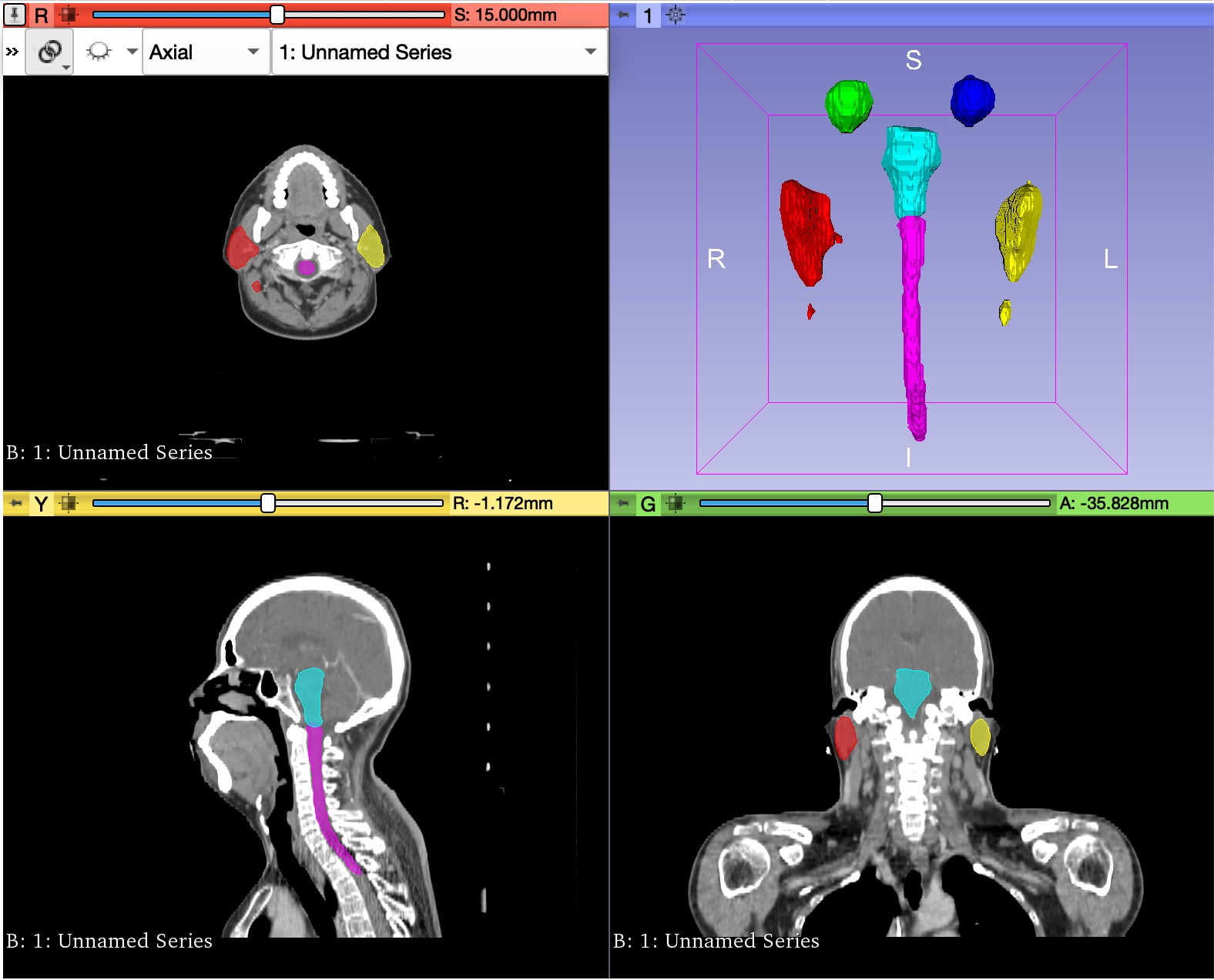The height and width of the screenshot is (980, 1214).
Task: Toggle slice visibility eye icon in 3D
Action: click(x=99, y=52)
